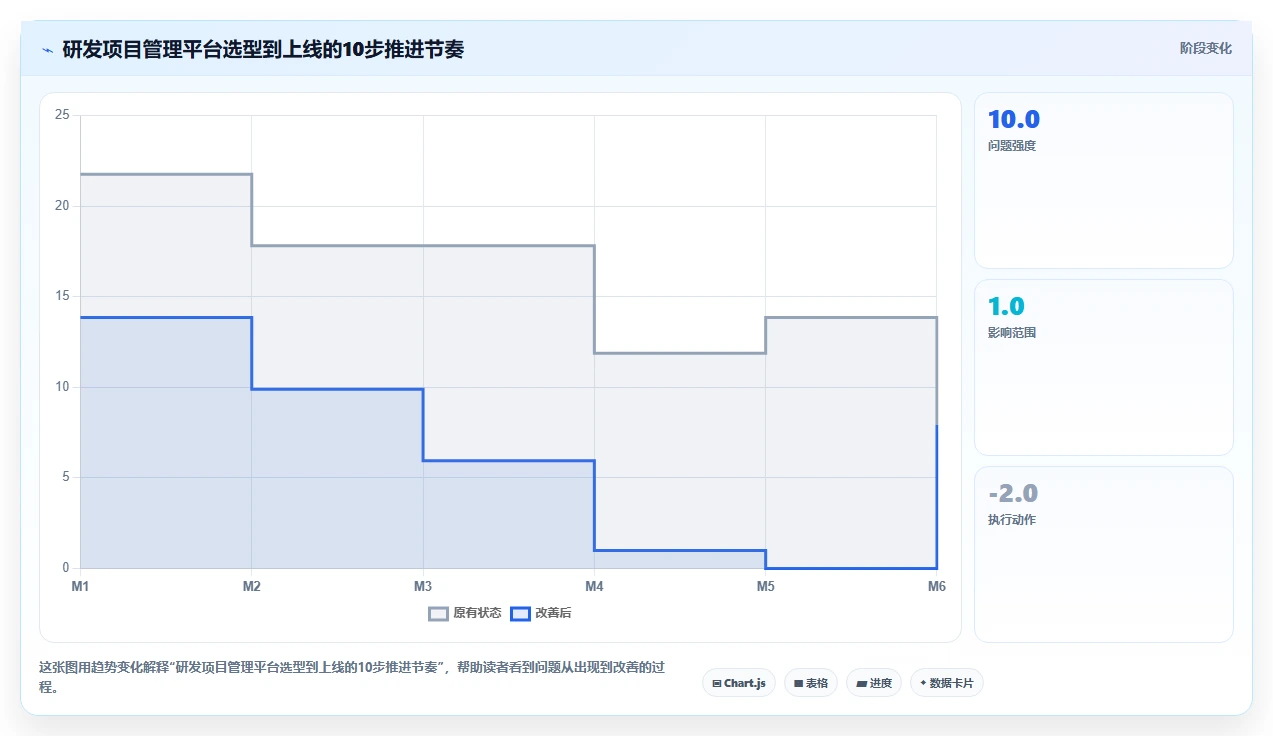Toggle the 原有状态 legend swatch
The width and height of the screenshot is (1273, 736).
(438, 613)
